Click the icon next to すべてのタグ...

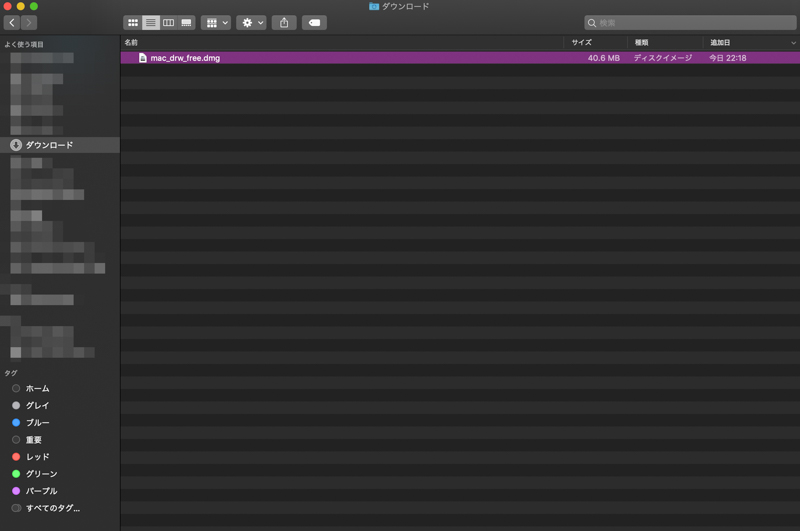coord(16,508)
